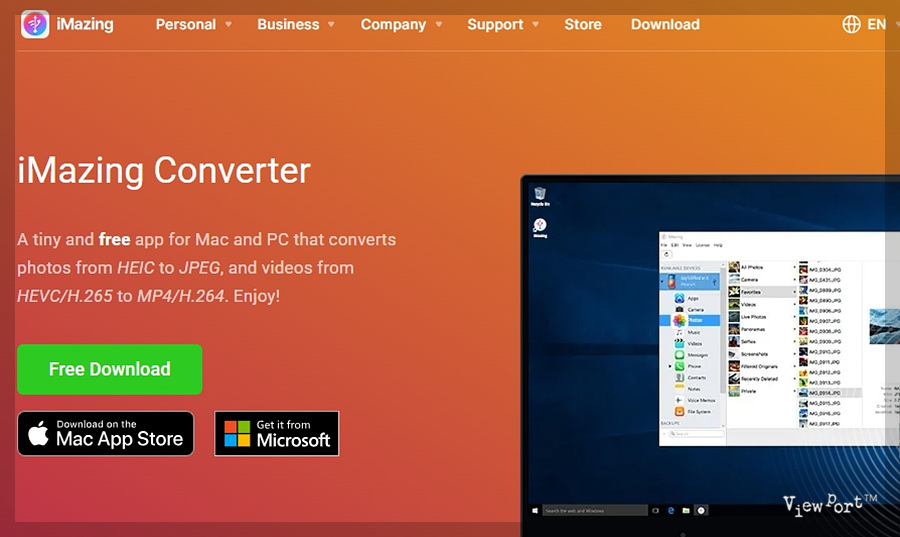The image size is (900, 537).
Task: Select Notes icon in preview sidebar
Action: [679, 389]
